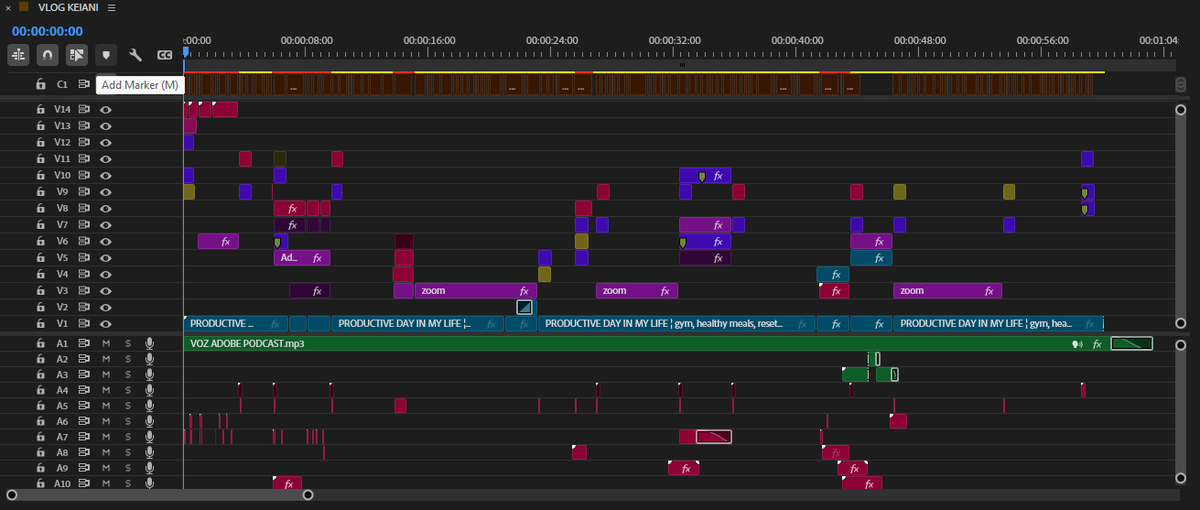Click voice-over record microphone on A3
The image size is (1200, 510).
pos(149,374)
